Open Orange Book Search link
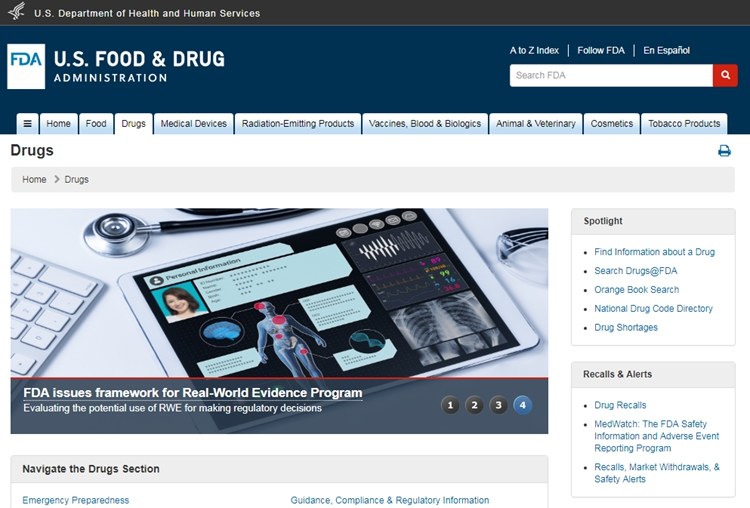 [x=637, y=289]
